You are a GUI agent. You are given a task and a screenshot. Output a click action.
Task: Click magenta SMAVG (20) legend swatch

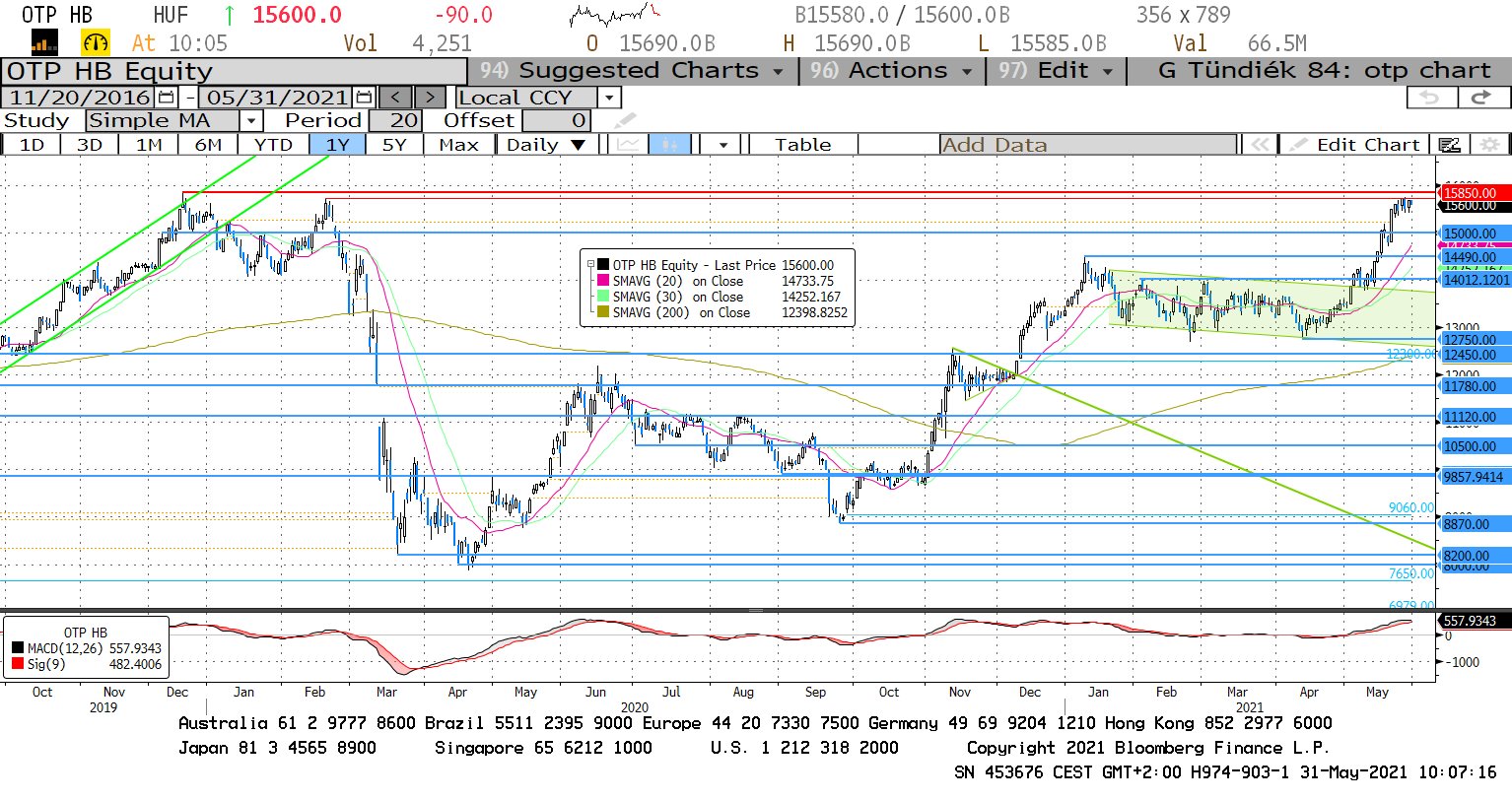(x=603, y=281)
